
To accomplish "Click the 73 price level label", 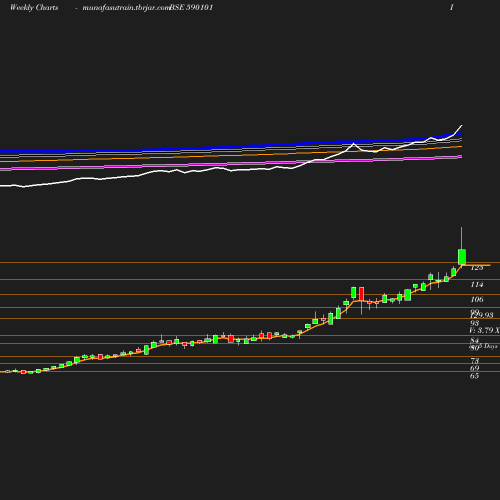I will (x=475, y=361).
